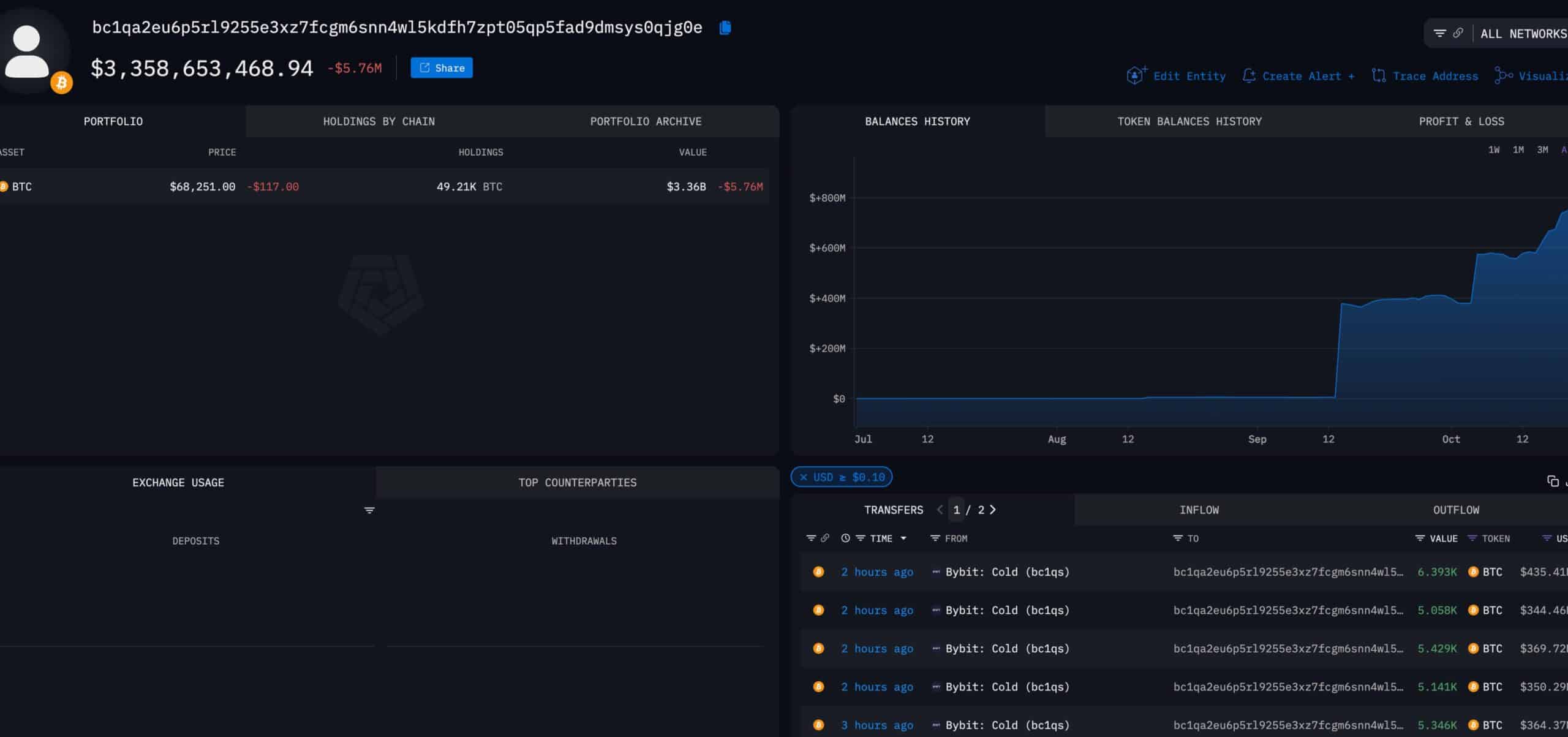Click Create Alert +
Screen dimensions: 1568x737
1298,76
